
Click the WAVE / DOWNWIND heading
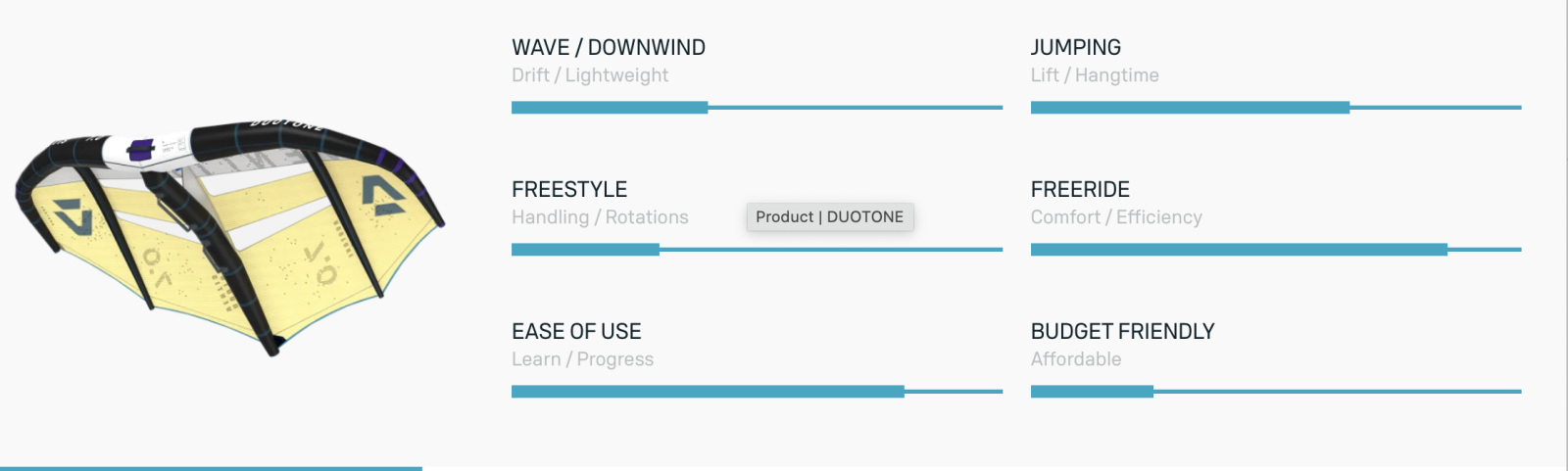pos(609,47)
